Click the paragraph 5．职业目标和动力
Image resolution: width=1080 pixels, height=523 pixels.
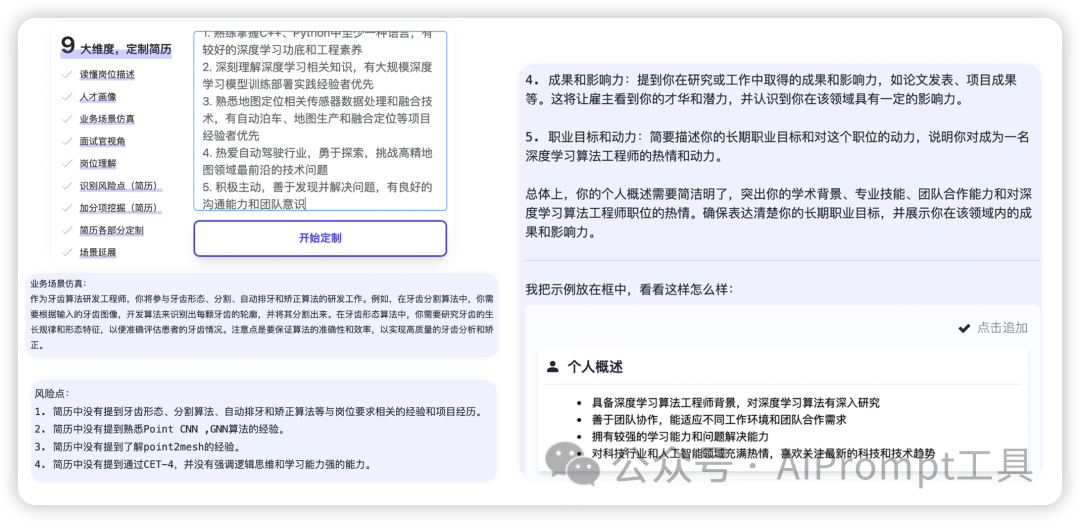click(777, 146)
